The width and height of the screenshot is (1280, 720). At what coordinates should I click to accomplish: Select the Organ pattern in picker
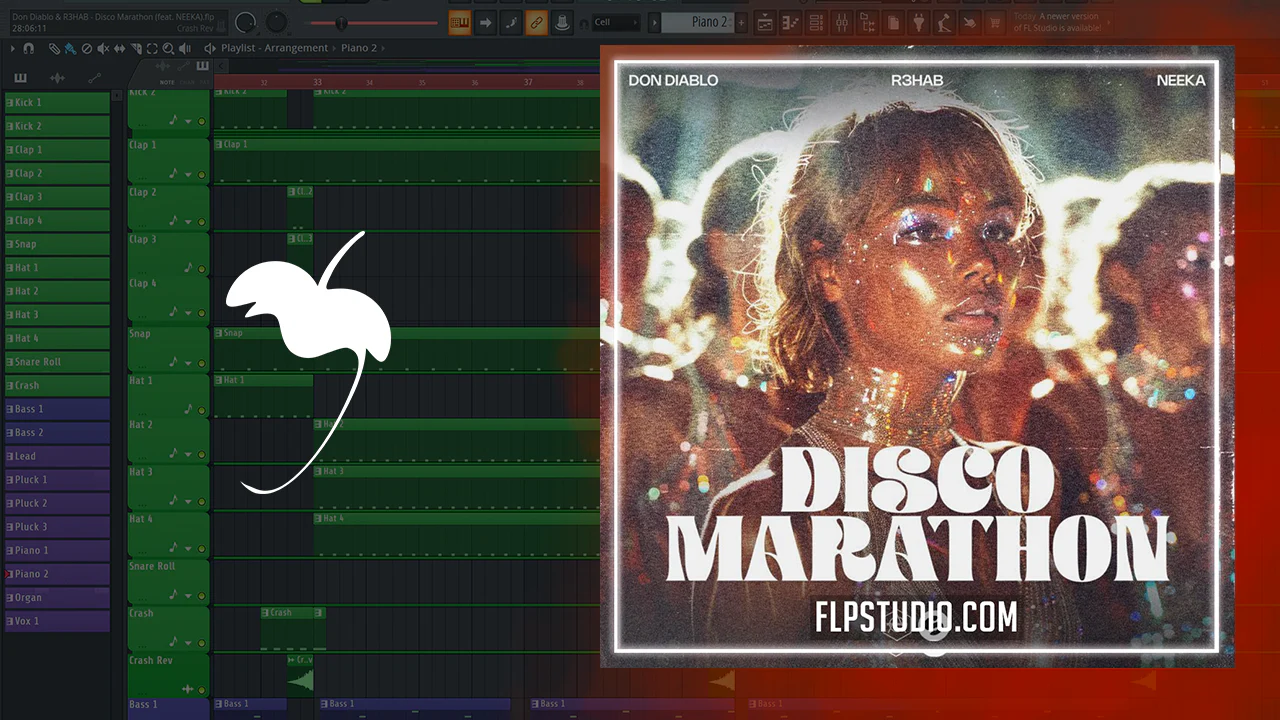[x=57, y=598]
